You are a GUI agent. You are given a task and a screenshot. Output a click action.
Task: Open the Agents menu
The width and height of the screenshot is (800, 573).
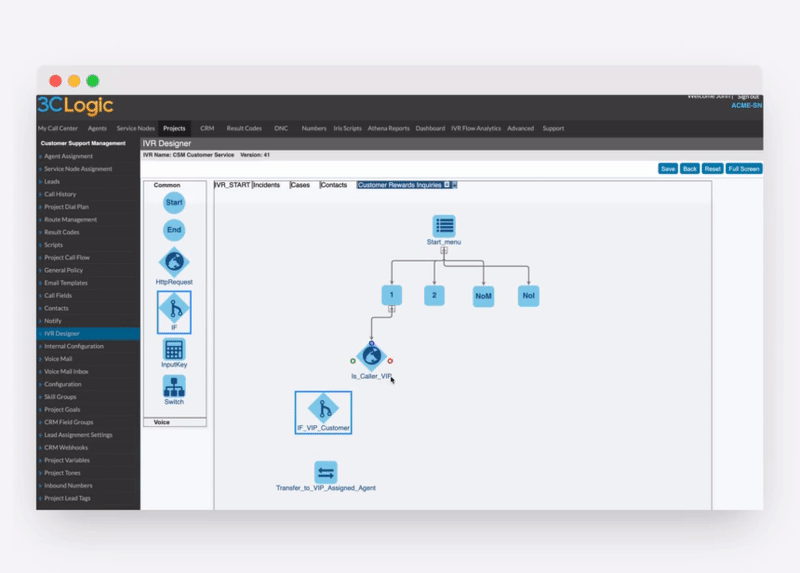click(x=97, y=129)
